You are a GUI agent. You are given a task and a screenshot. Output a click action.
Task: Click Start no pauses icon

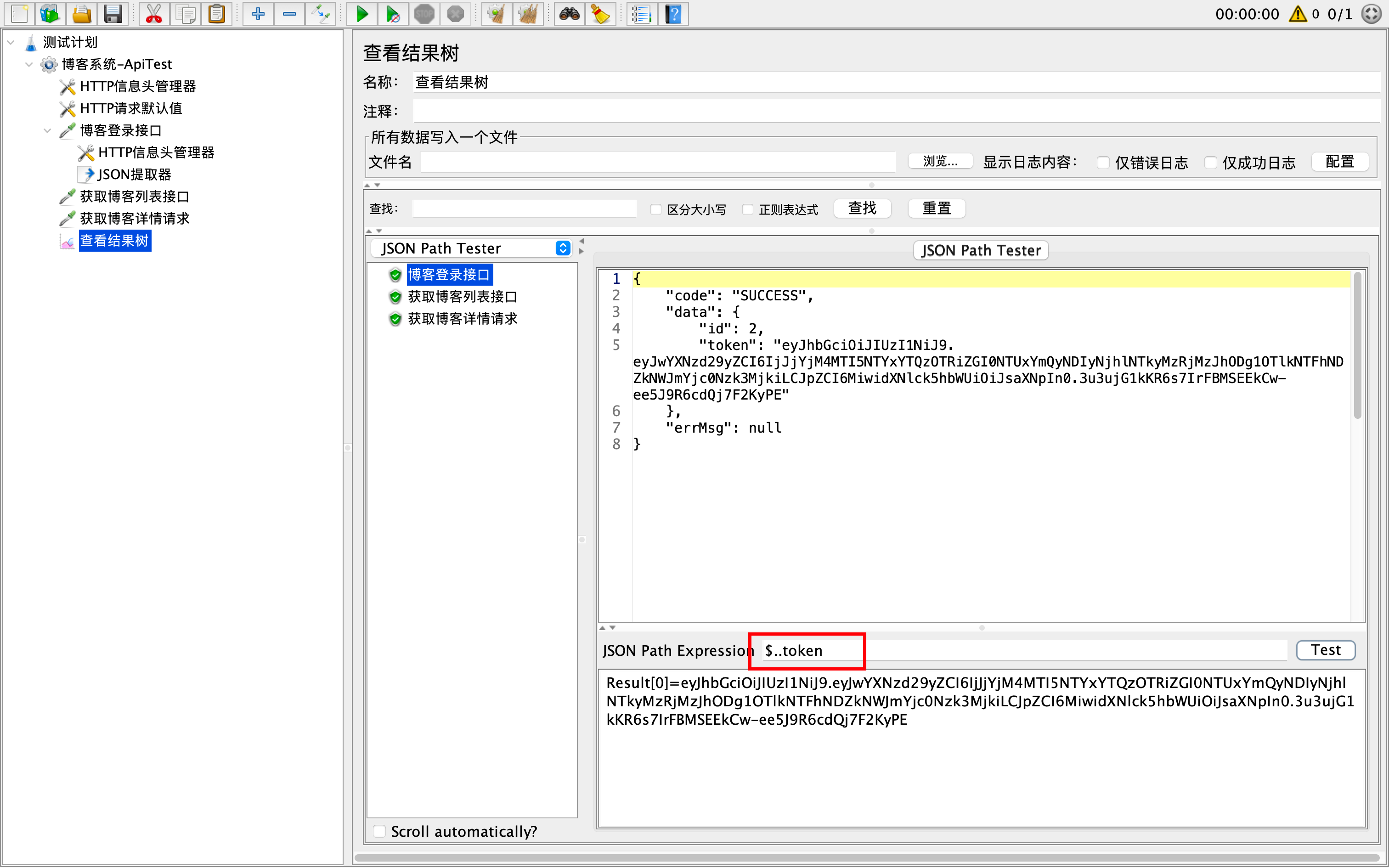(x=393, y=13)
